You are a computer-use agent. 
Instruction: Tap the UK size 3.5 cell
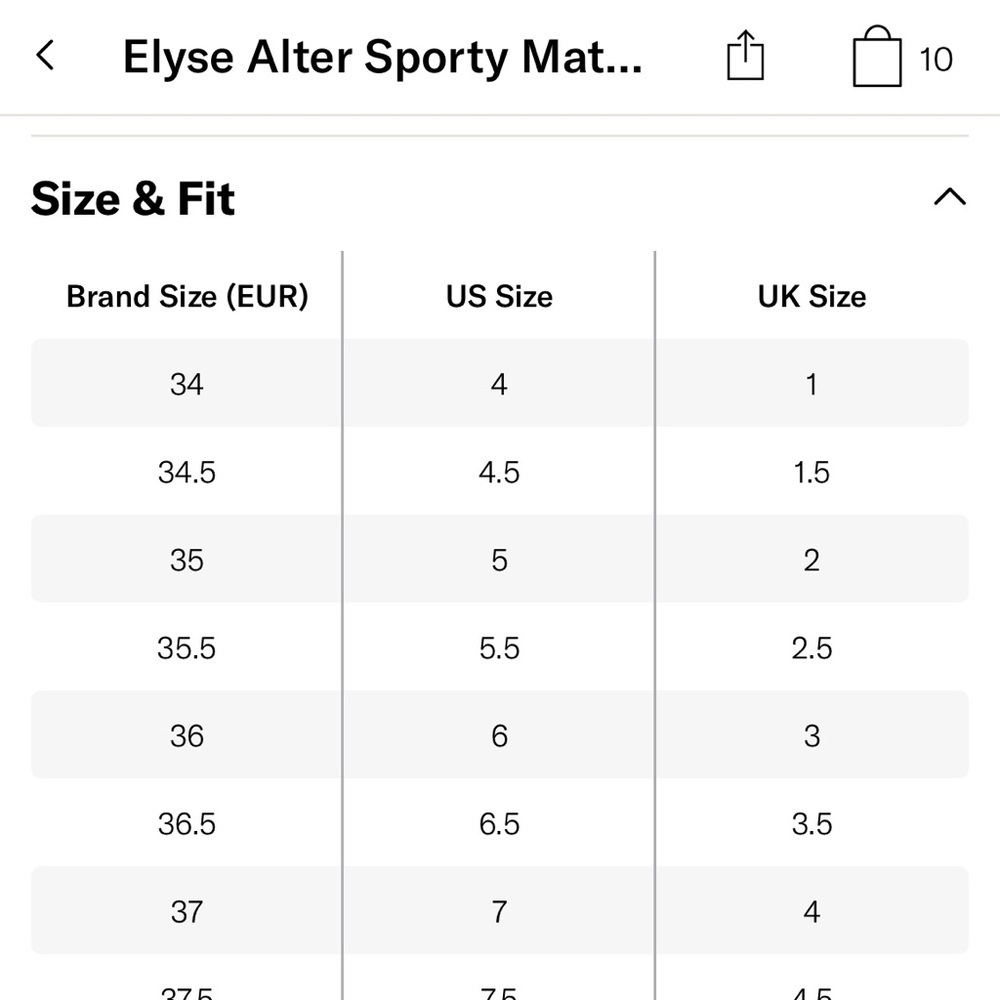(812, 823)
